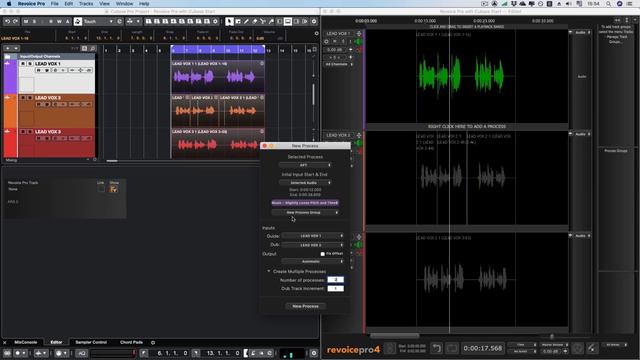
Task: Open the Selected Audio input range dropdown
Action: click(305, 182)
